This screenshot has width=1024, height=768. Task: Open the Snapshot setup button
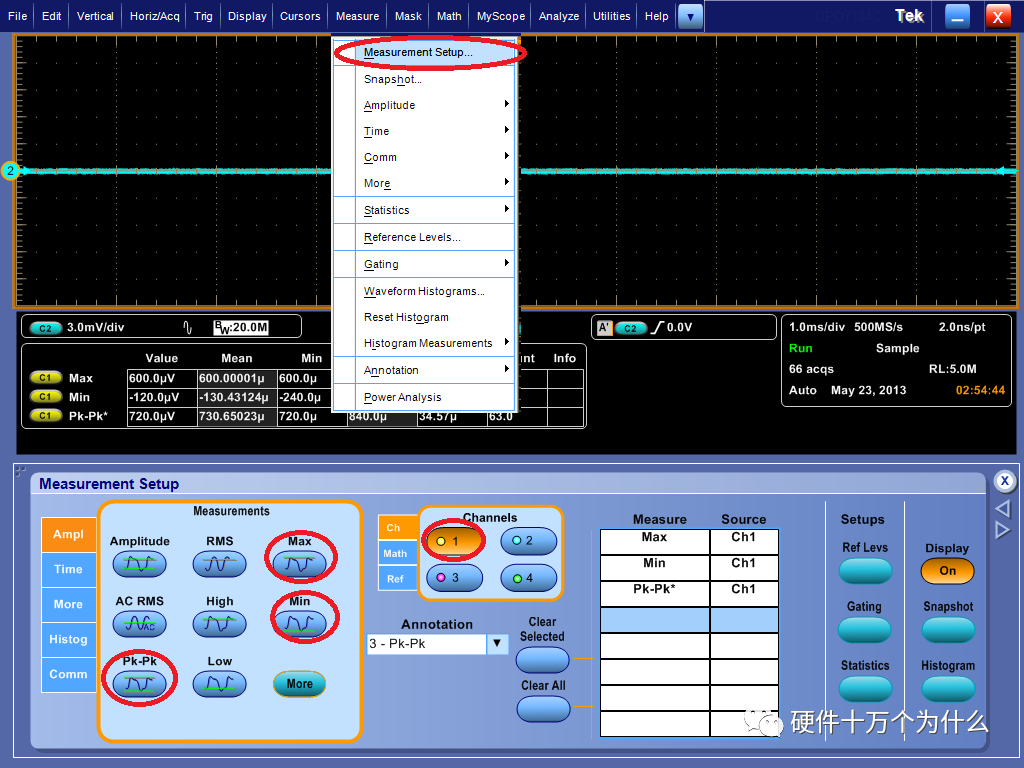[947, 630]
